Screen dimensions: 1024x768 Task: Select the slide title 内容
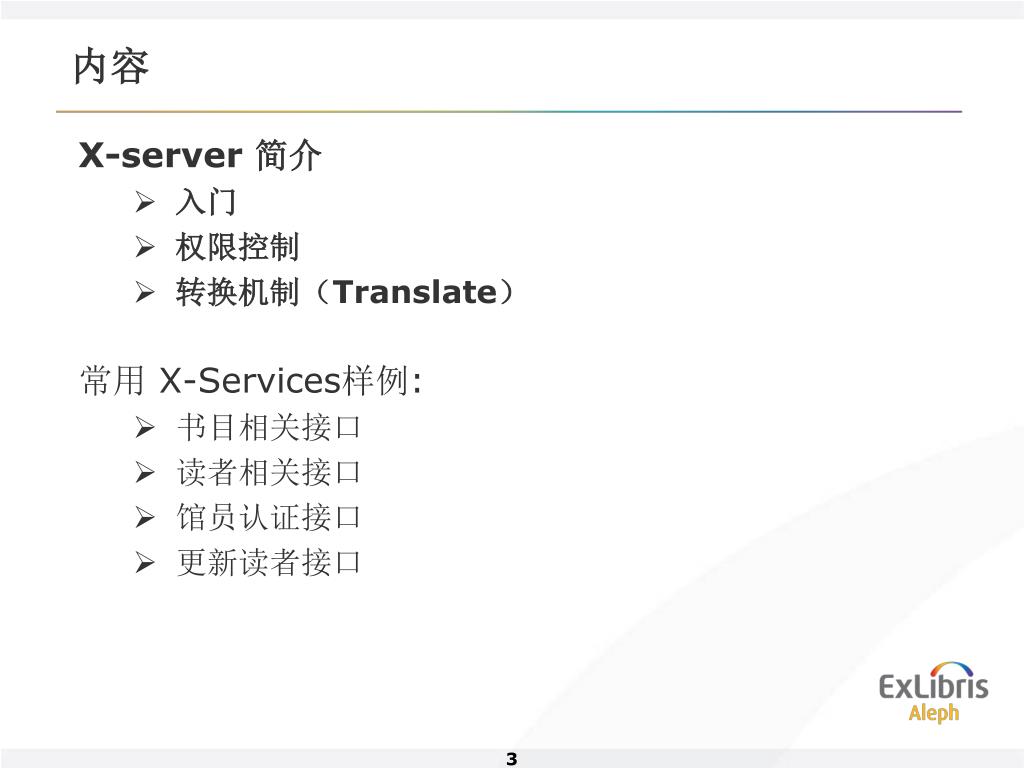(x=111, y=66)
